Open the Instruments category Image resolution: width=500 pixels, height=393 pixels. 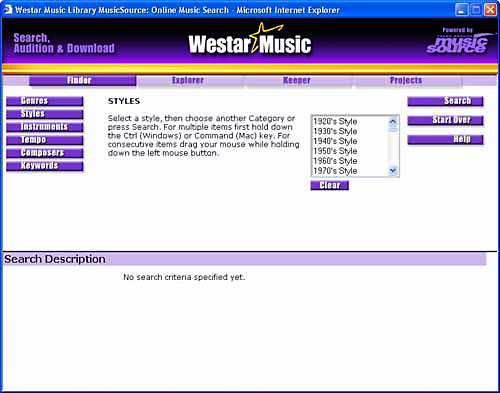pos(45,127)
